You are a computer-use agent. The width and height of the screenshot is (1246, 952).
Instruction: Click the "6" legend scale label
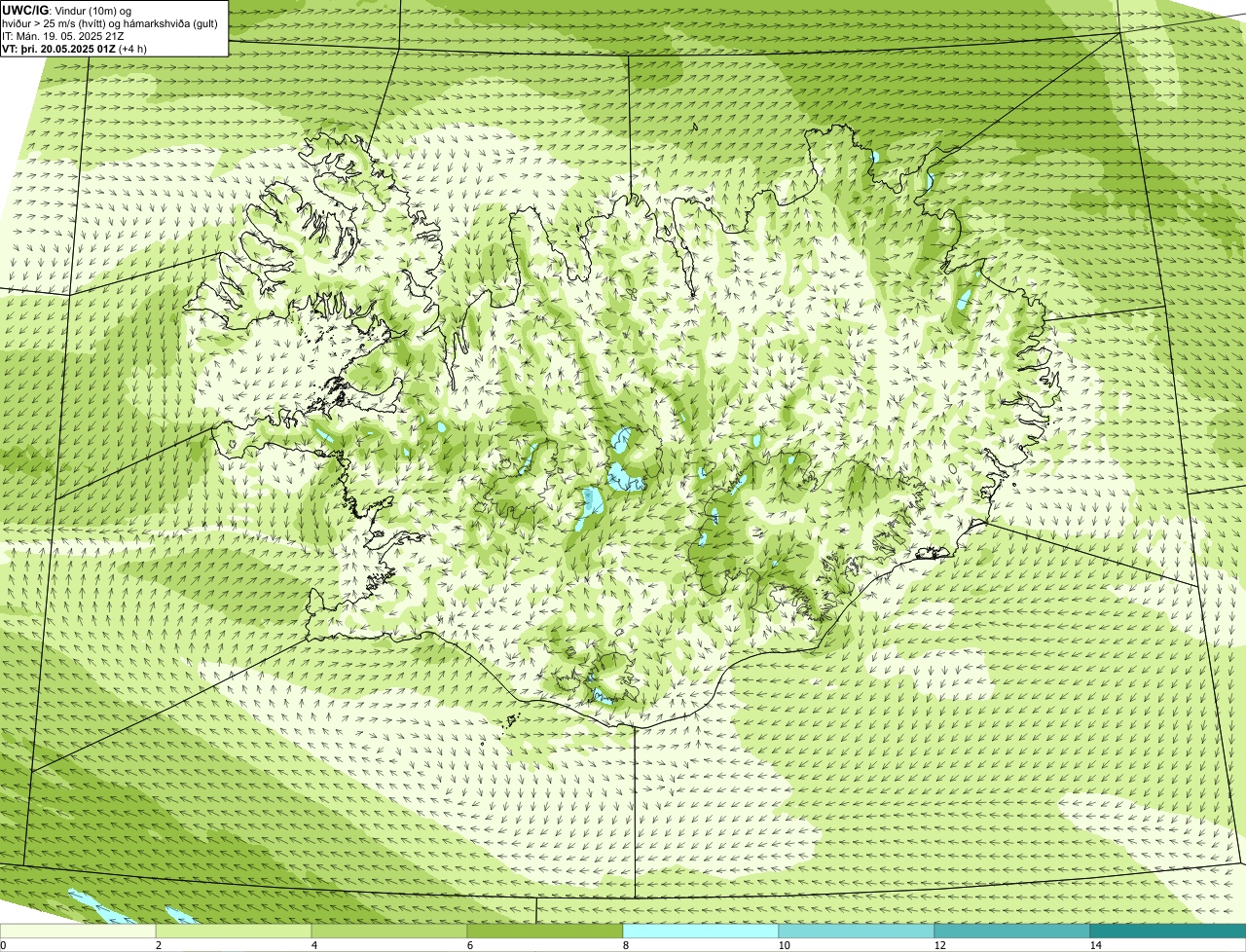pos(469,945)
